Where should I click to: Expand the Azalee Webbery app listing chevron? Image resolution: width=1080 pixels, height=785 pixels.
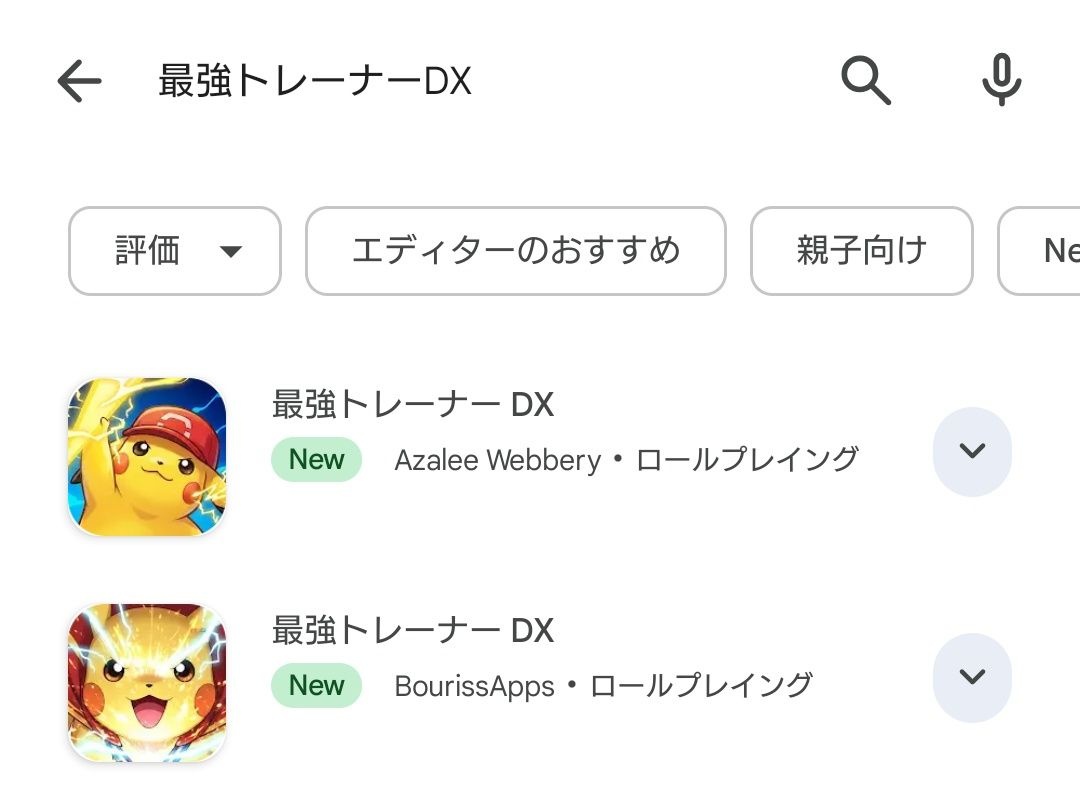click(972, 451)
